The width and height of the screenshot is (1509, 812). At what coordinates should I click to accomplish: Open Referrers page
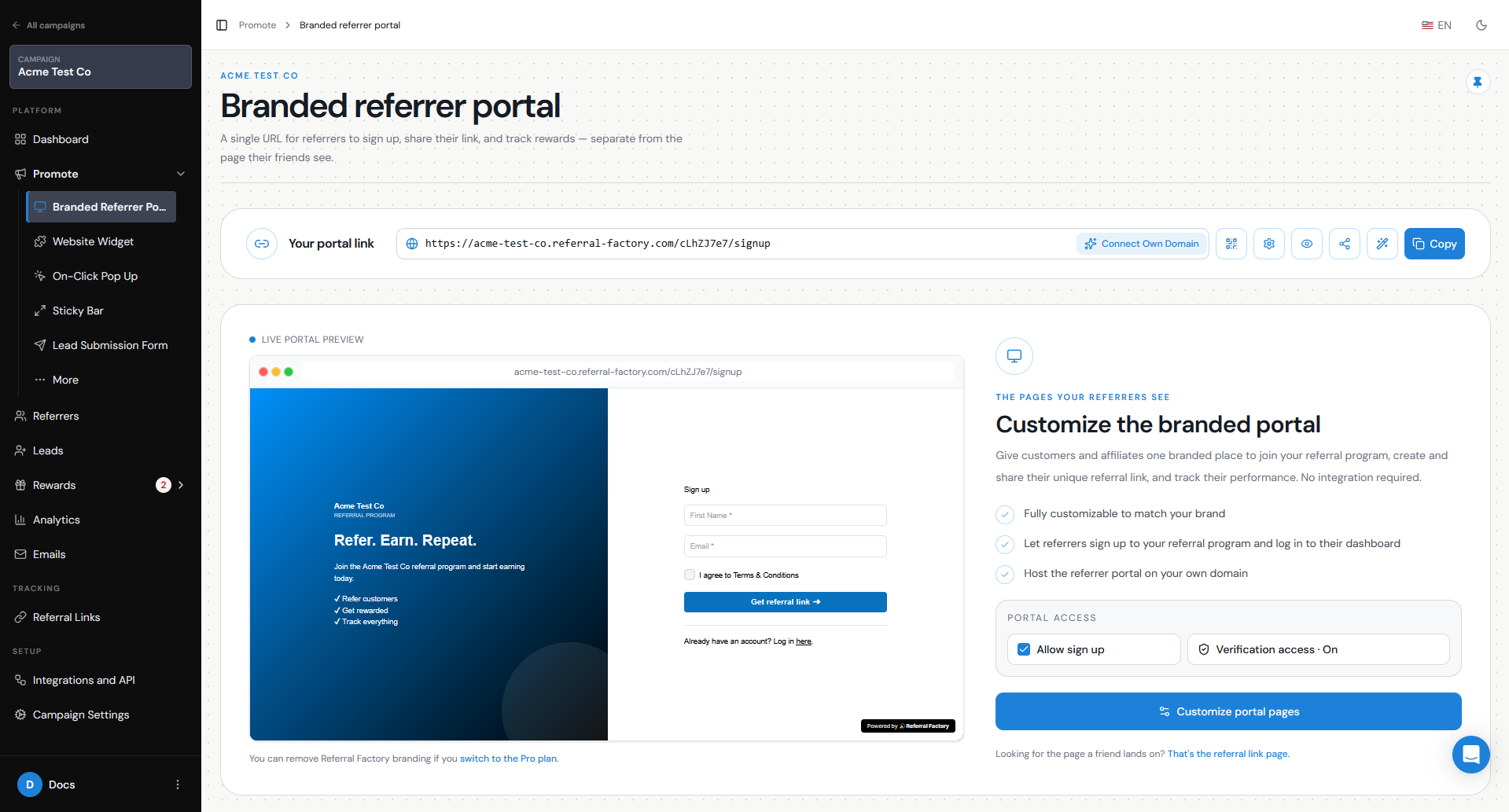(101, 416)
